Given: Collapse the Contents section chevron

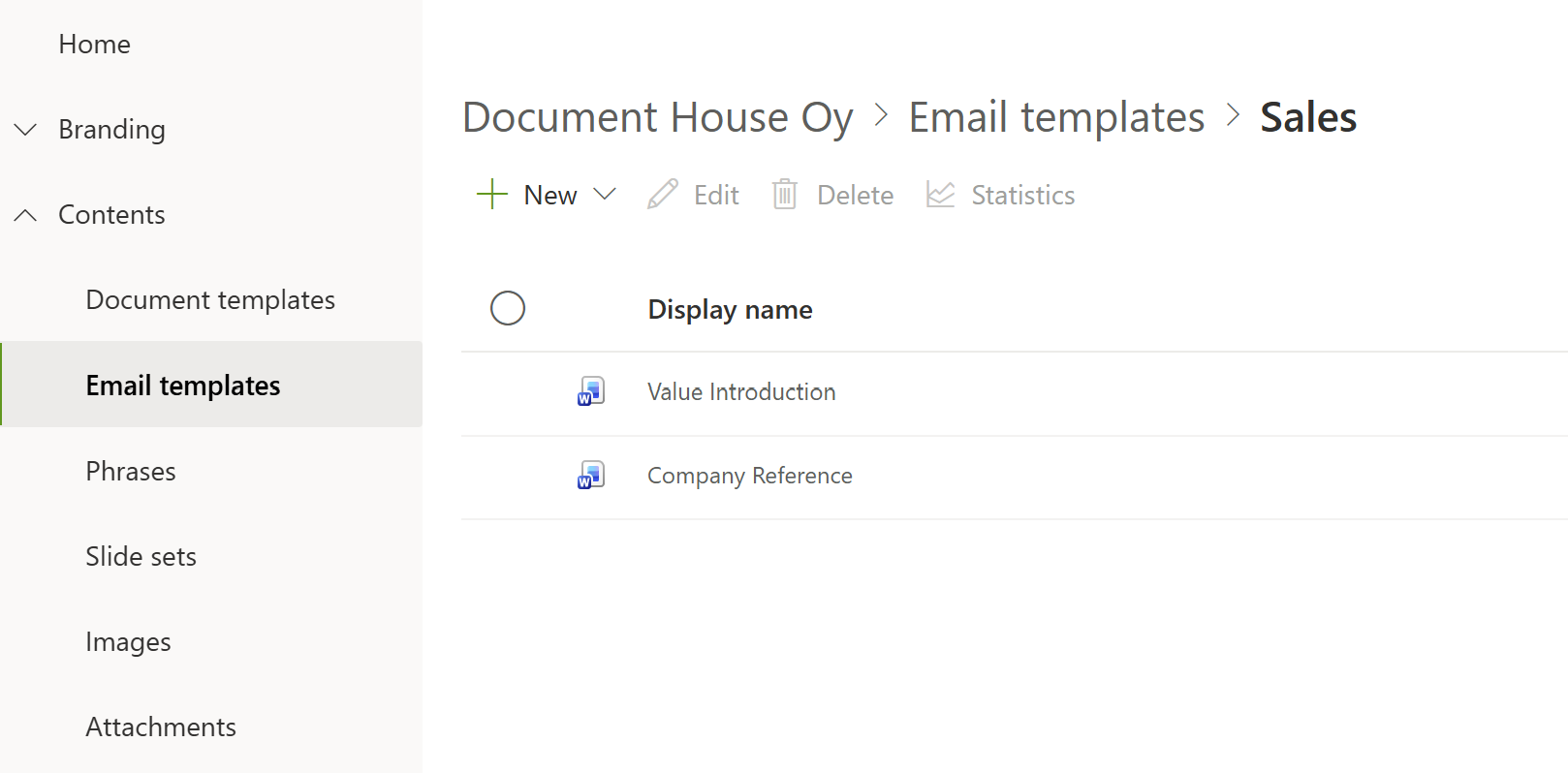Looking at the screenshot, I should [26, 215].
